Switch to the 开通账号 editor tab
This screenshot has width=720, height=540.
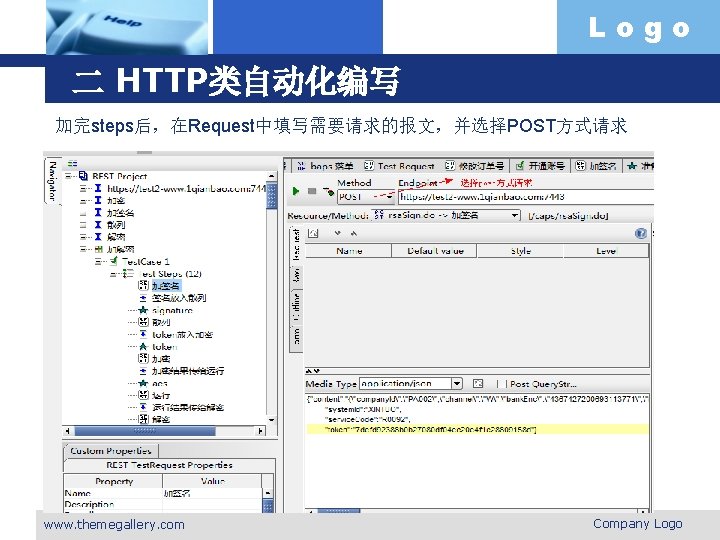pyautogui.click(x=540, y=166)
